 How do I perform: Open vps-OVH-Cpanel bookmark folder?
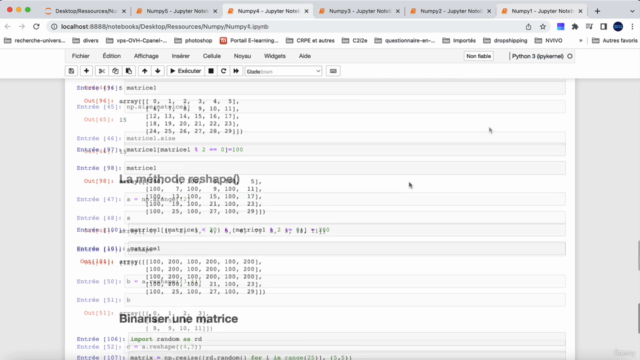tap(136, 40)
